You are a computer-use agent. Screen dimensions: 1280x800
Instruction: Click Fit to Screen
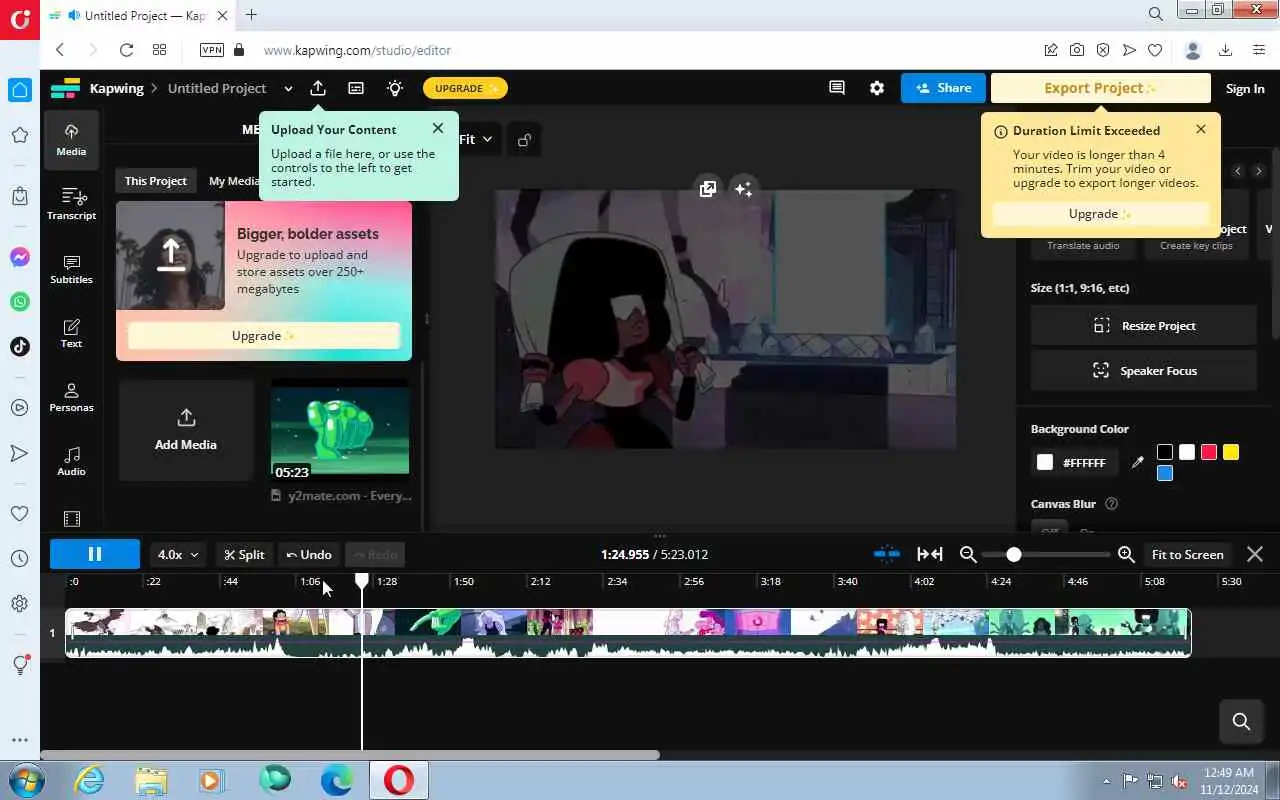click(1187, 554)
